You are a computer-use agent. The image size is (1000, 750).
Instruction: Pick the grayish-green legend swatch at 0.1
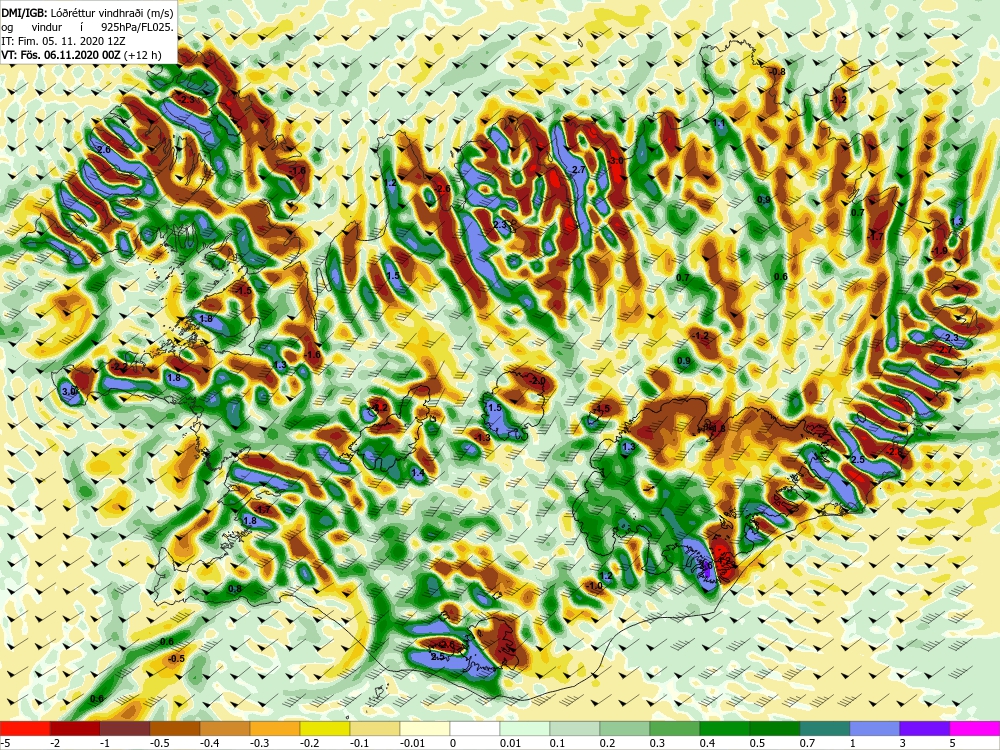(x=575, y=728)
